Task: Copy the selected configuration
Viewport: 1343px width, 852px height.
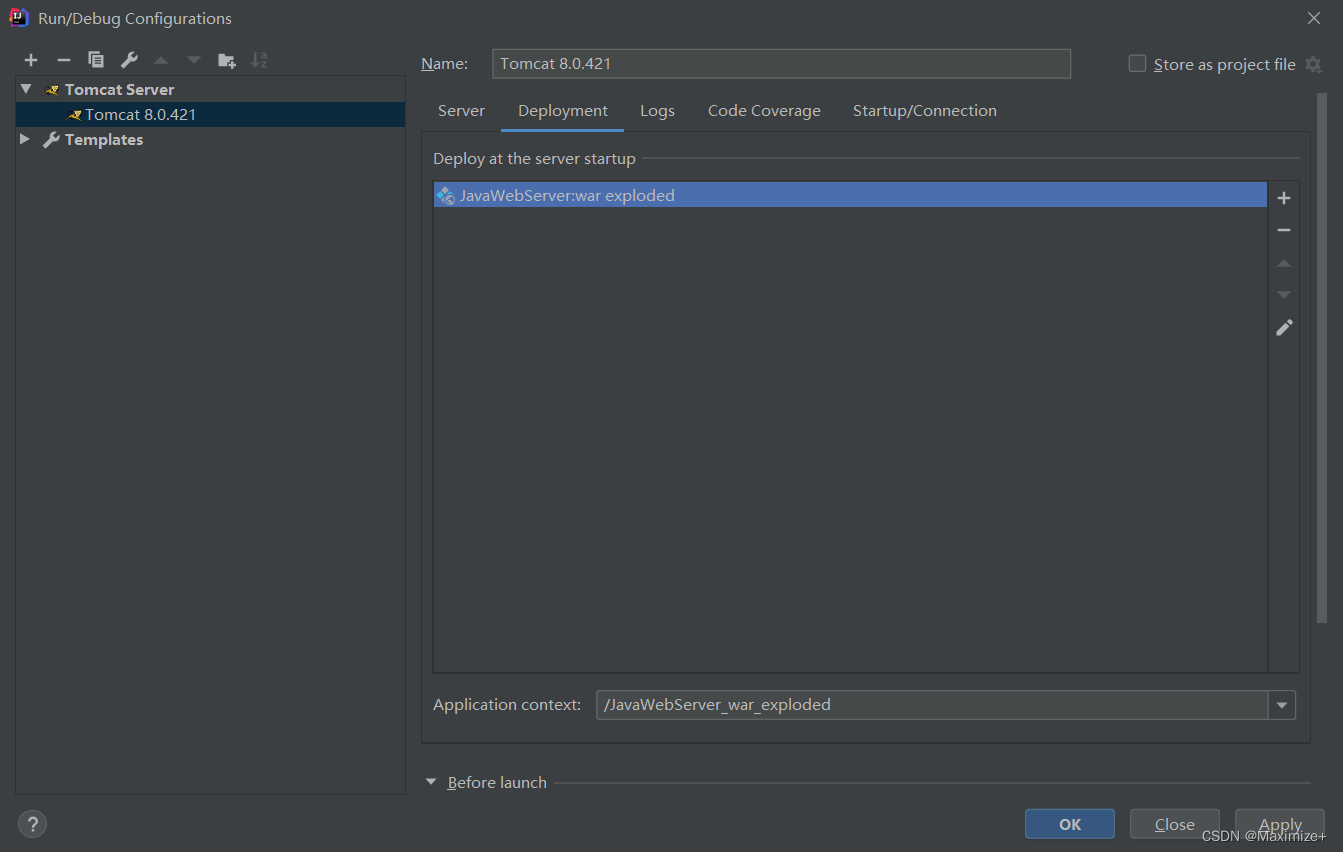Action: pos(96,60)
